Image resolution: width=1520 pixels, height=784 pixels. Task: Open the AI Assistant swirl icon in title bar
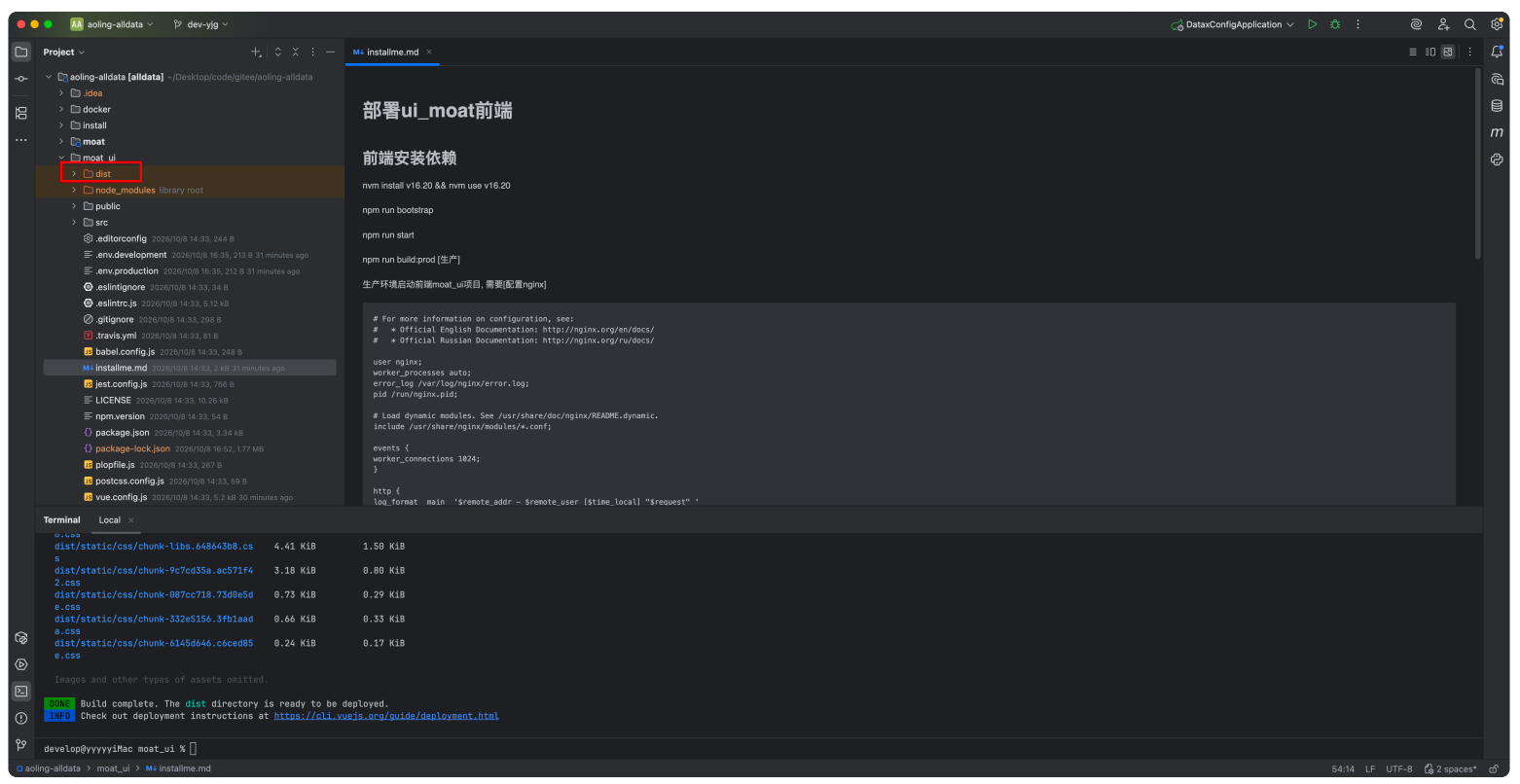[1416, 24]
